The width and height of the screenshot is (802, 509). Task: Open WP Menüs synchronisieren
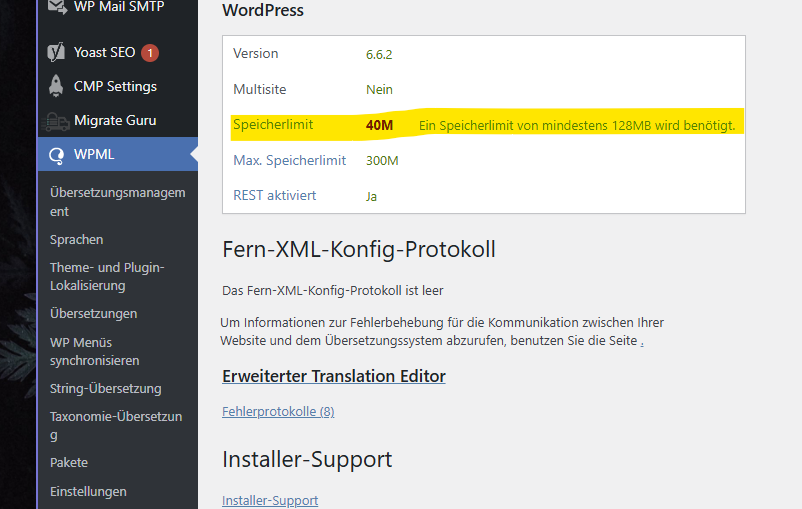pos(95,351)
